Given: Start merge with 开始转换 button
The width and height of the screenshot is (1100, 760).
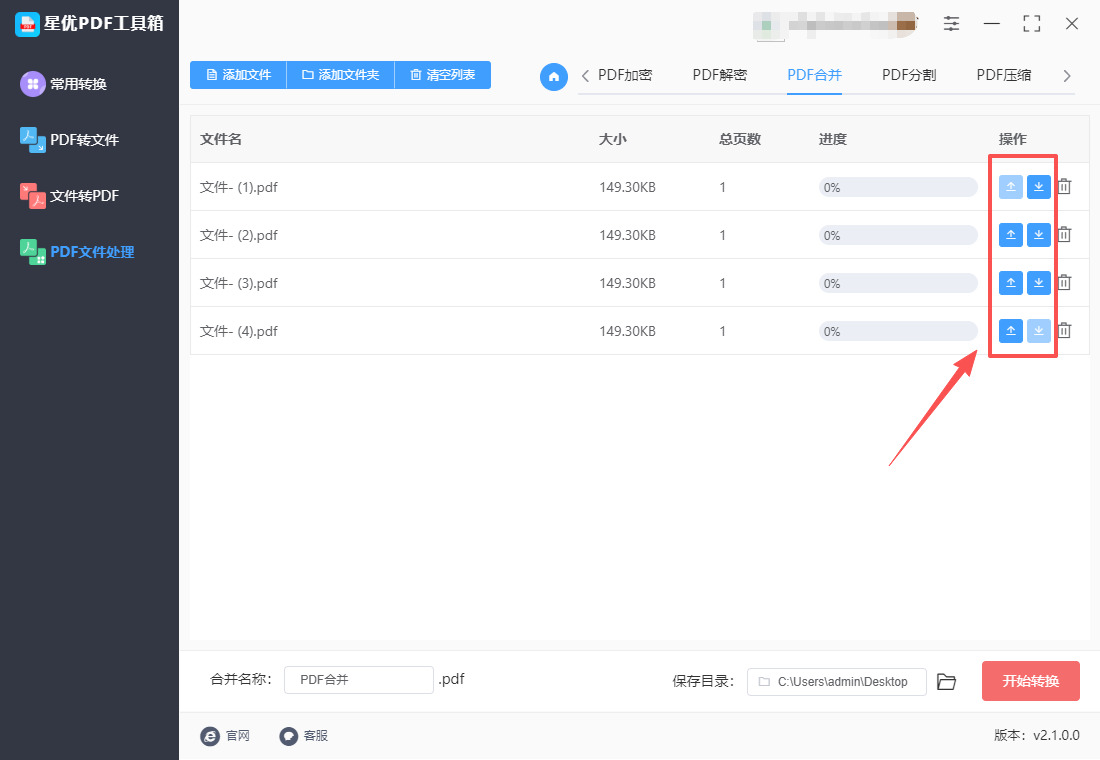Looking at the screenshot, I should pyautogui.click(x=1031, y=681).
